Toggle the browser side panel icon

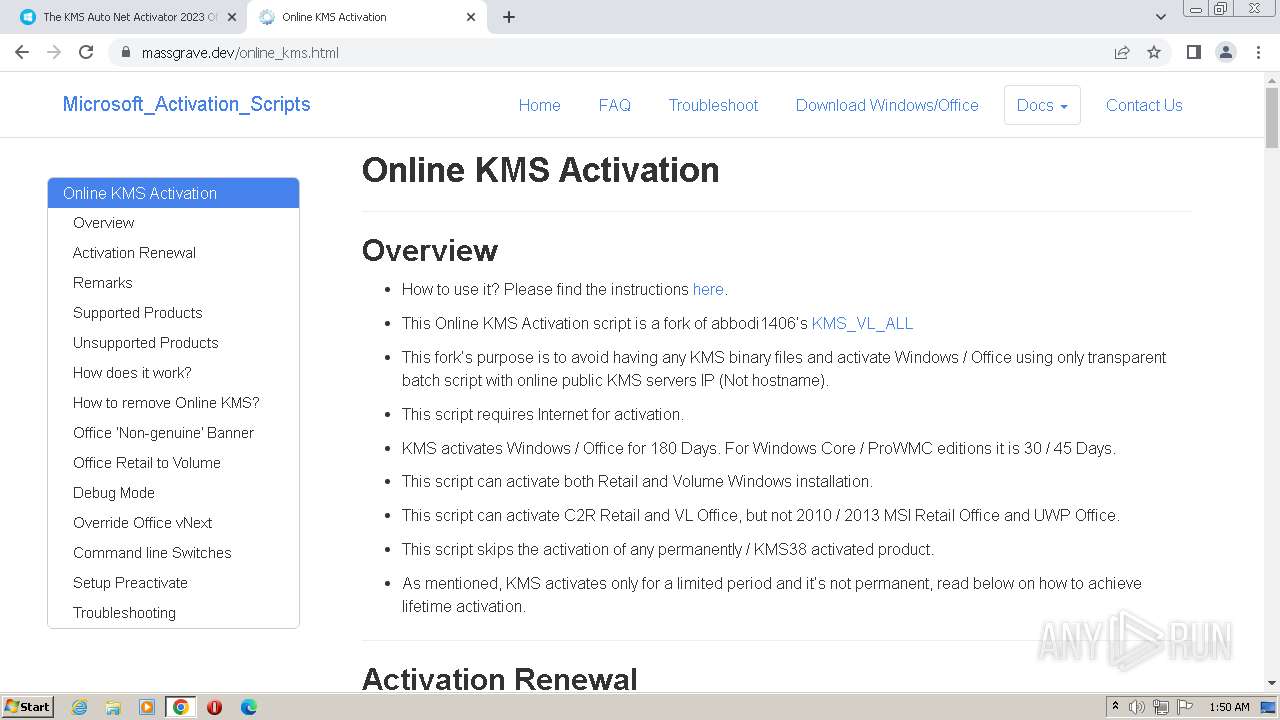coord(1193,52)
